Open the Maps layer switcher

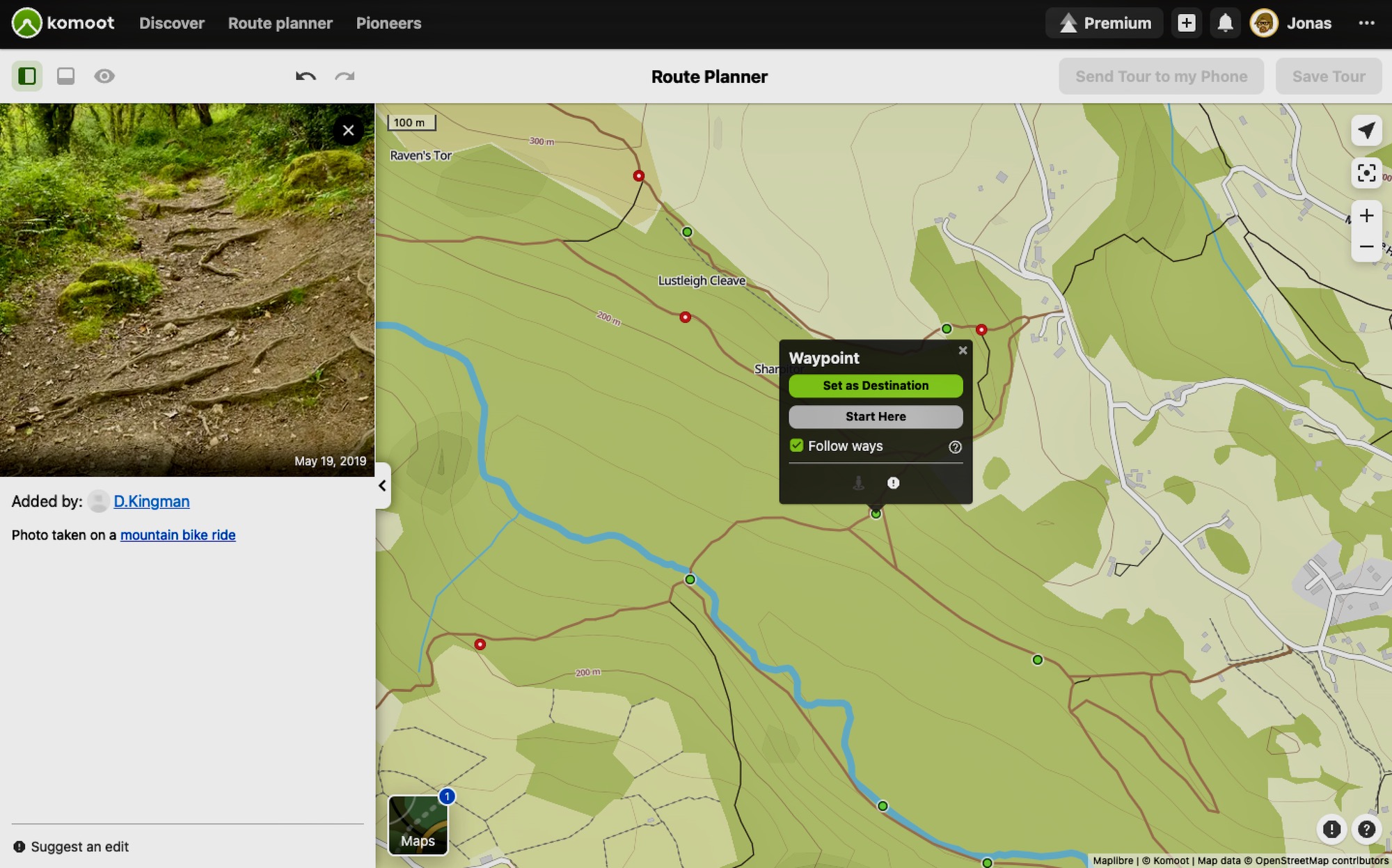click(x=418, y=825)
